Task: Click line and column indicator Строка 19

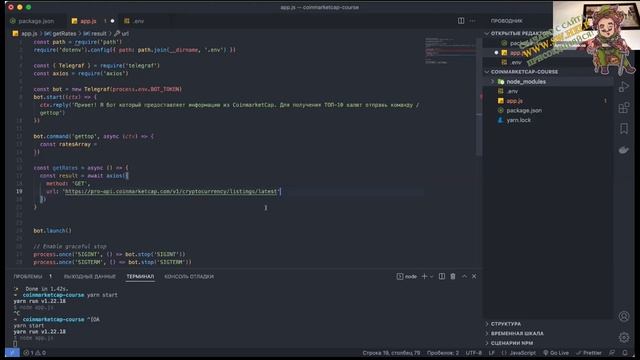Action: click(391, 353)
